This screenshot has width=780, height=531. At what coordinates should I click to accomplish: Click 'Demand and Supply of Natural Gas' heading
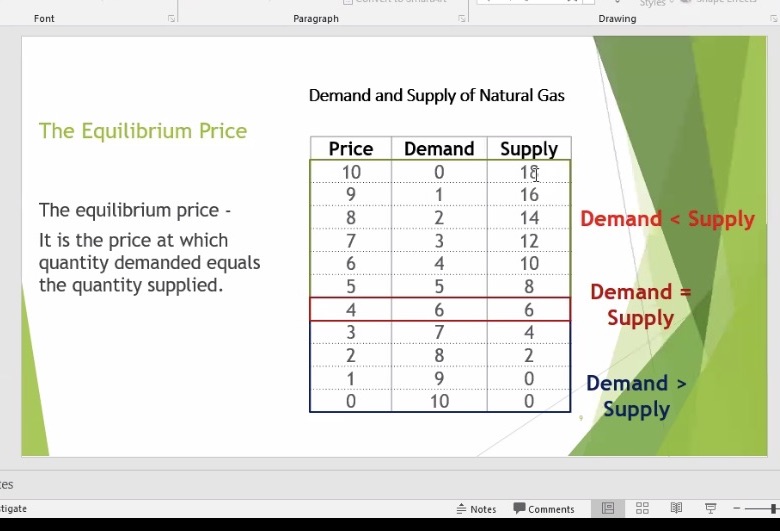pyautogui.click(x=437, y=95)
